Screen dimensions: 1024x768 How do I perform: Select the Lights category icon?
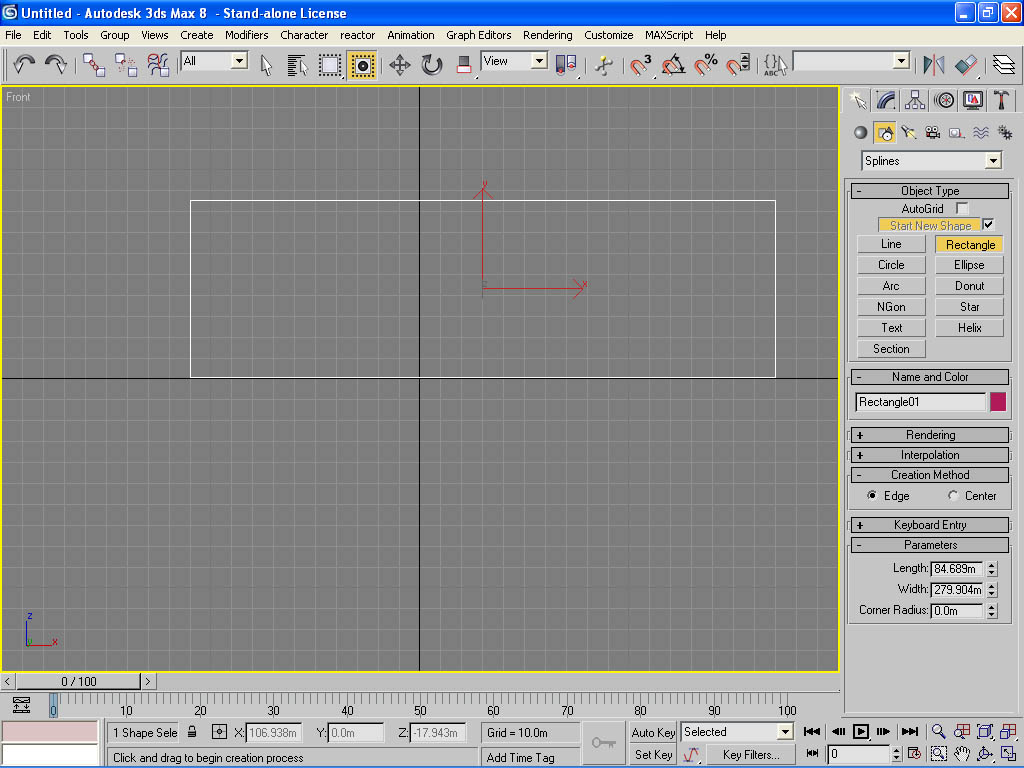[x=908, y=133]
